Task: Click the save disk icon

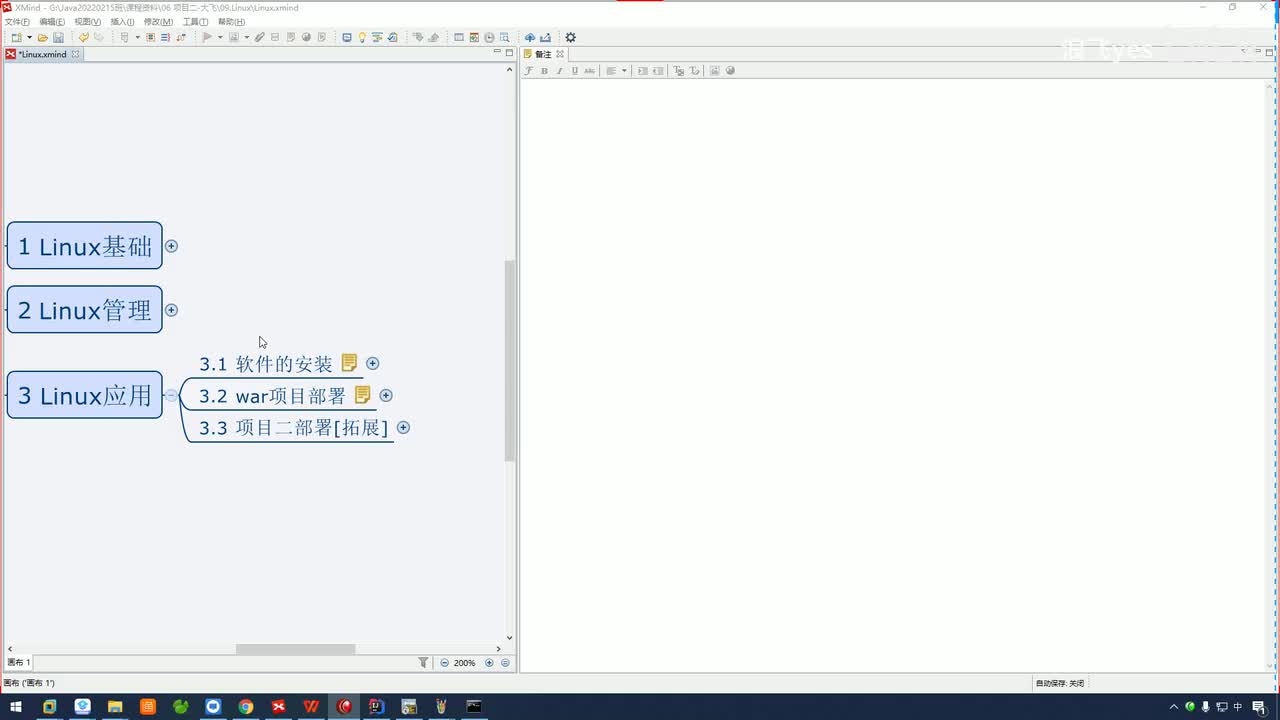Action: [x=58, y=38]
